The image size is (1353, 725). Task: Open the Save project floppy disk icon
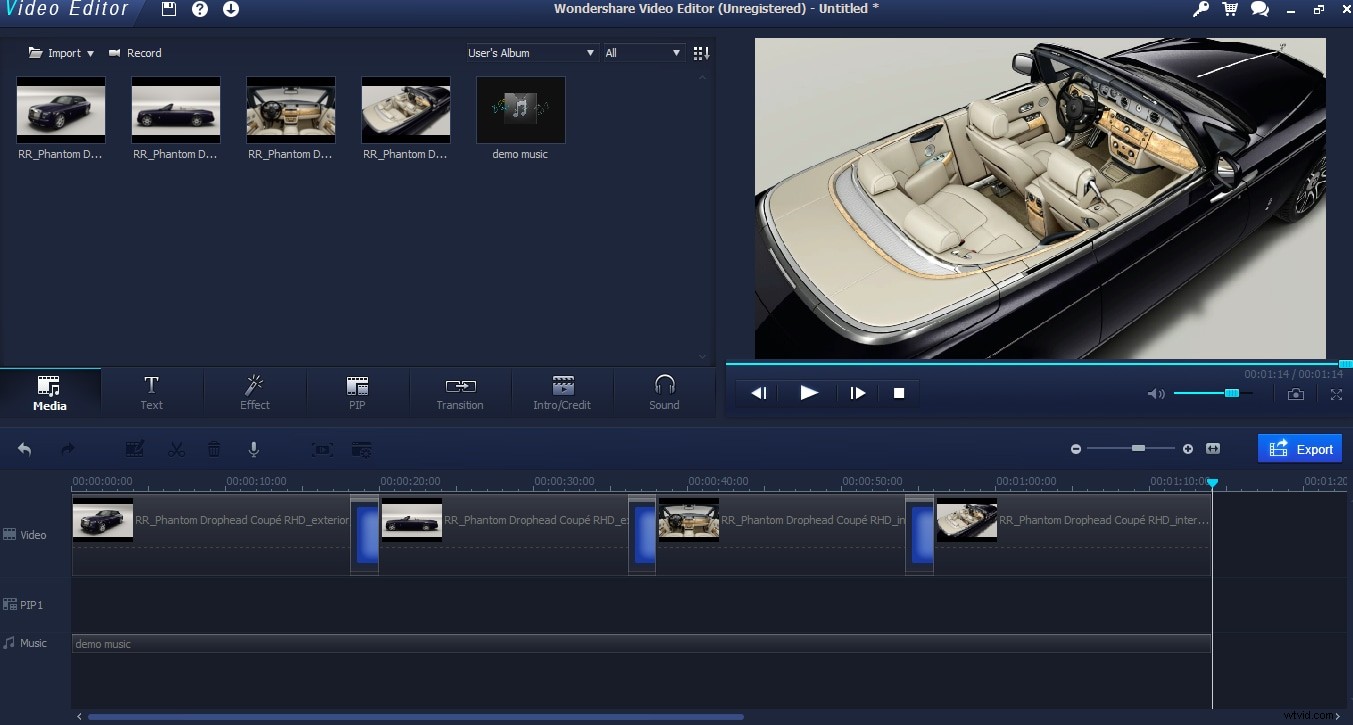167,10
